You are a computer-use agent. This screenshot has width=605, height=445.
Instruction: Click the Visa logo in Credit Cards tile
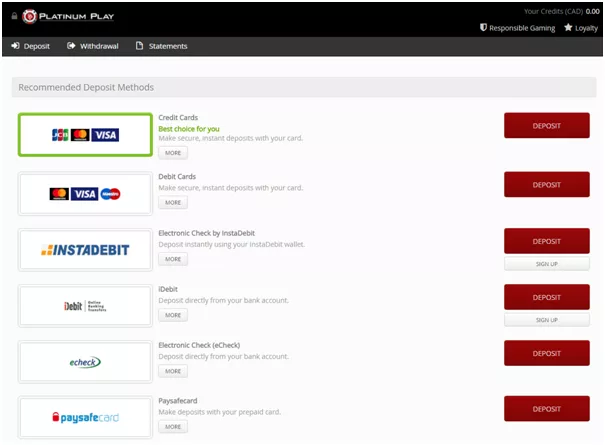coord(105,135)
